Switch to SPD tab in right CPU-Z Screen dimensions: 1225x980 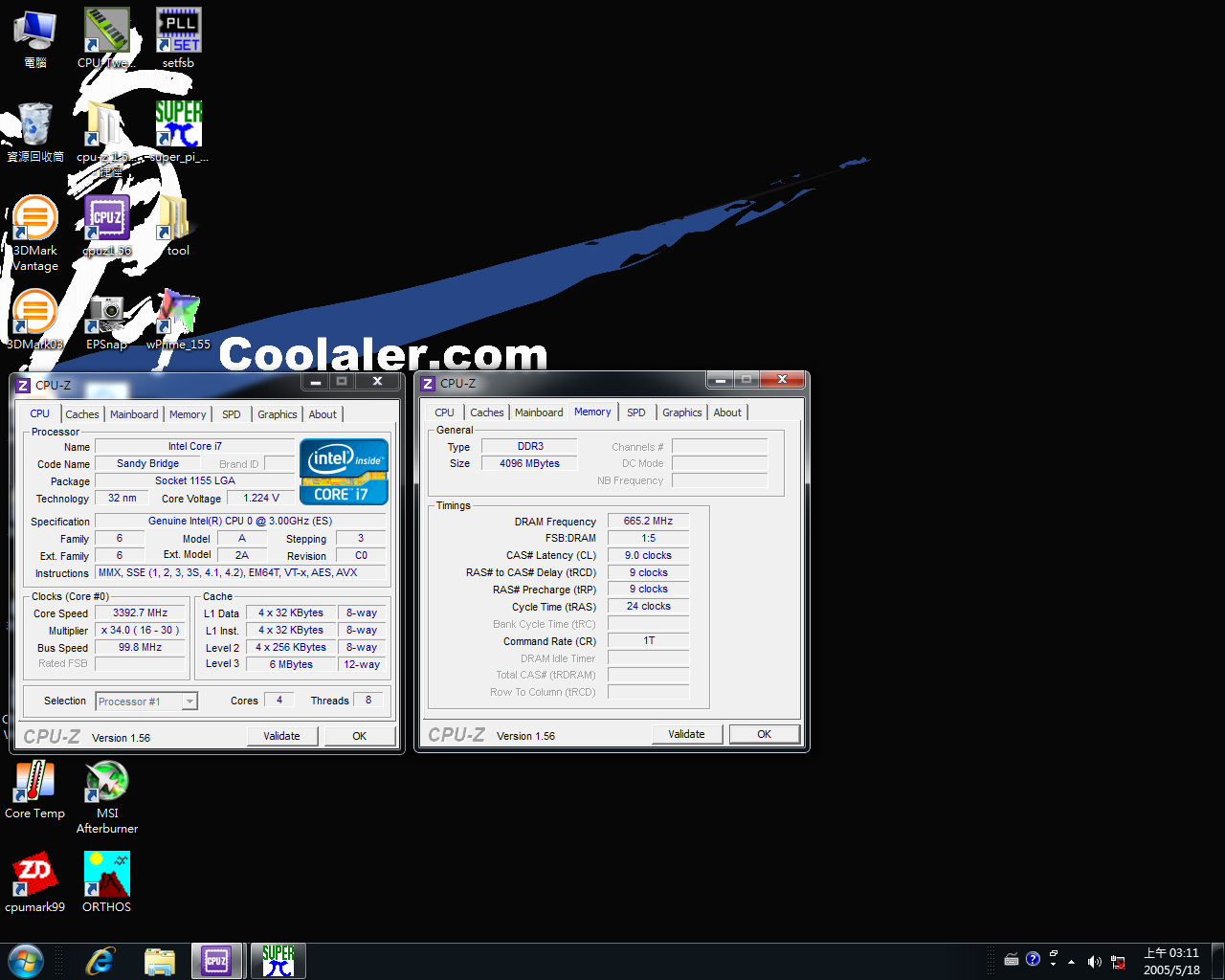pos(636,412)
